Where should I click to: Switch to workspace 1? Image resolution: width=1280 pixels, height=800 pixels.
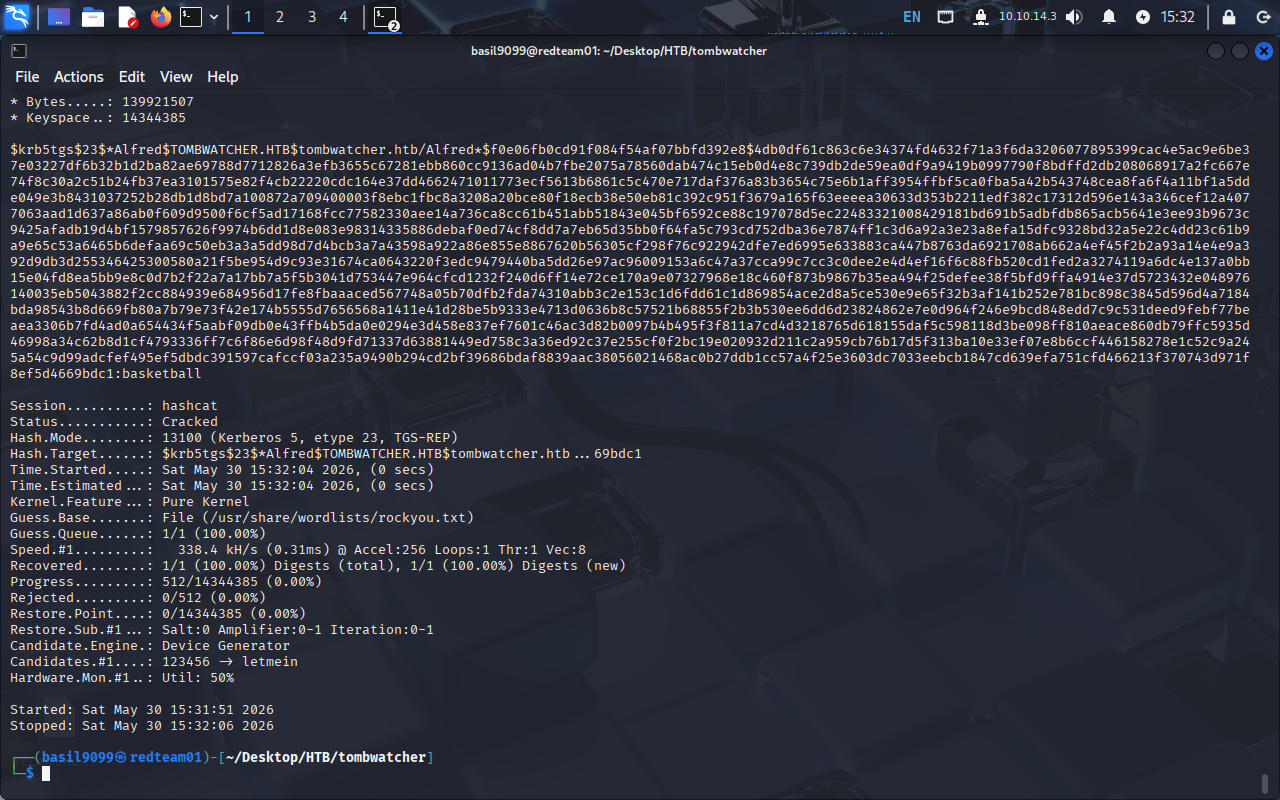tap(247, 17)
